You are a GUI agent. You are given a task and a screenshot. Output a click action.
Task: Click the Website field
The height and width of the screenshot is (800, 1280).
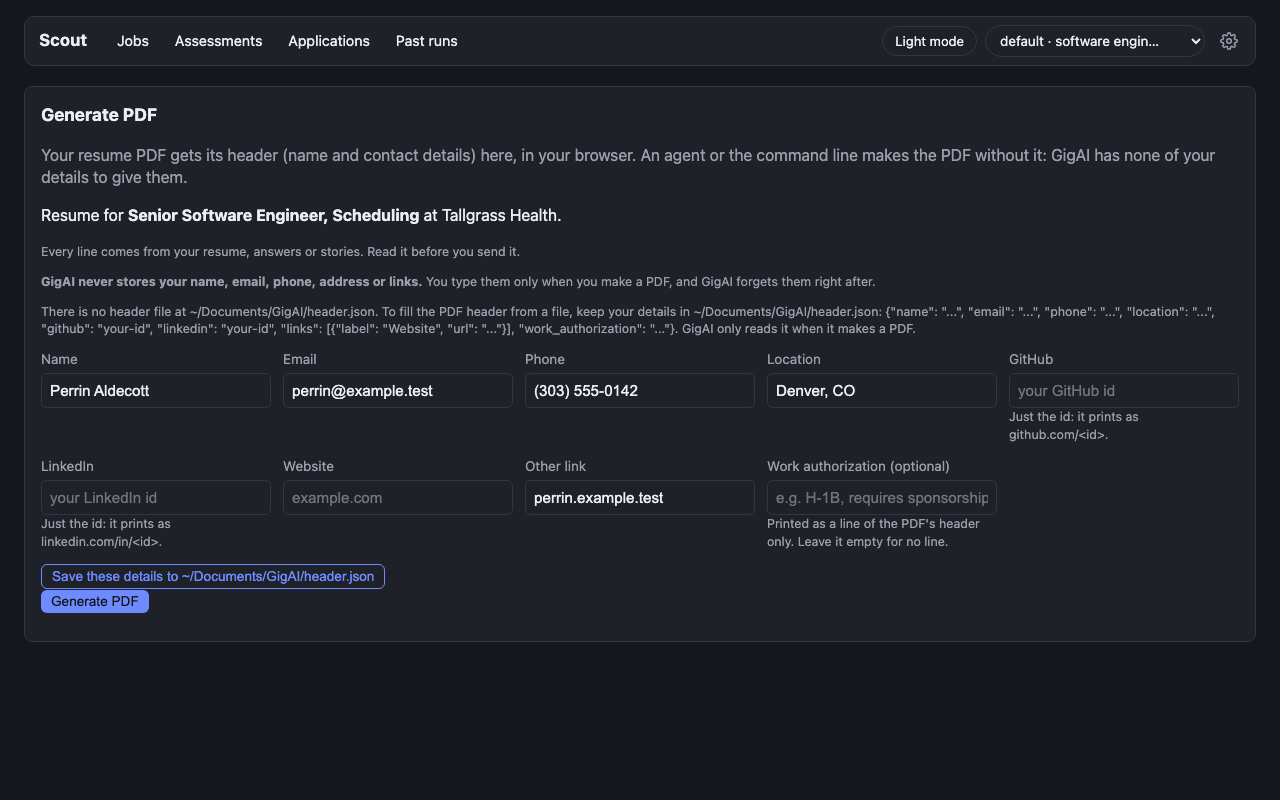(x=398, y=498)
